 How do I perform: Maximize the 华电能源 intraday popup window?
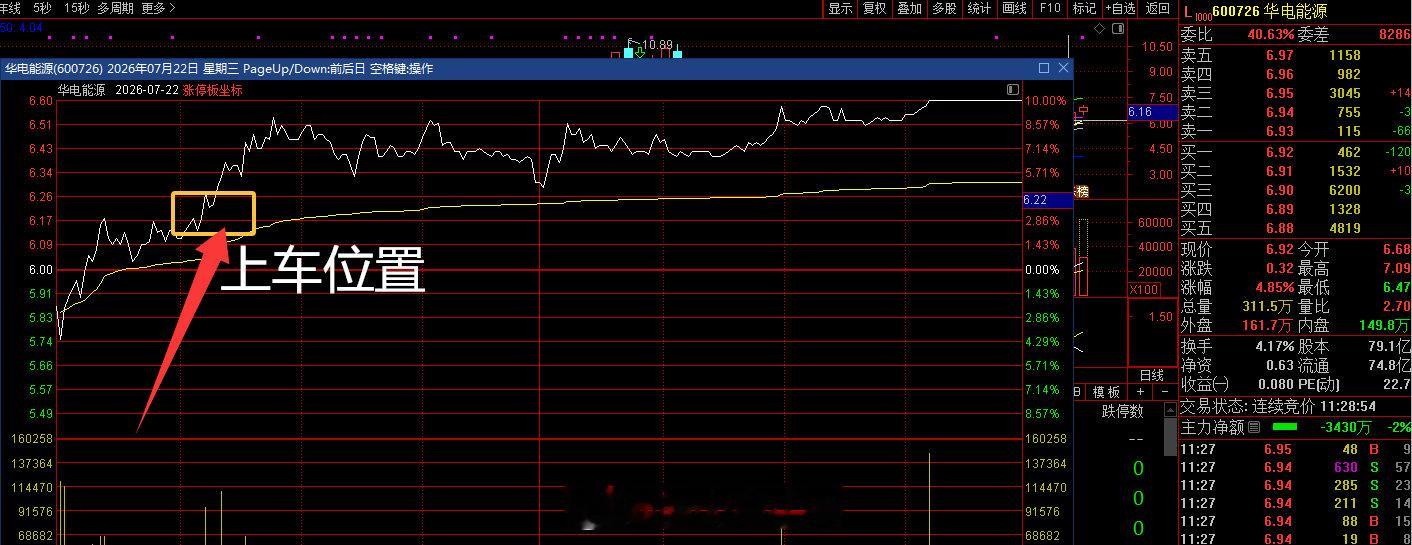(x=1044, y=68)
